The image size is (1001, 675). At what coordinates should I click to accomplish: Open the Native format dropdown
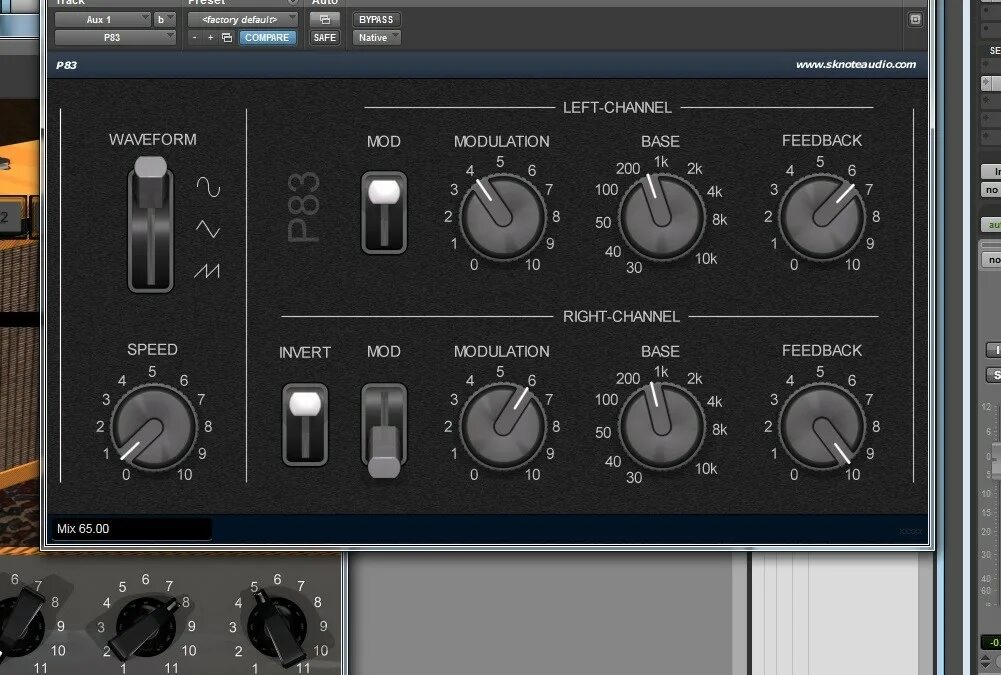click(x=377, y=38)
